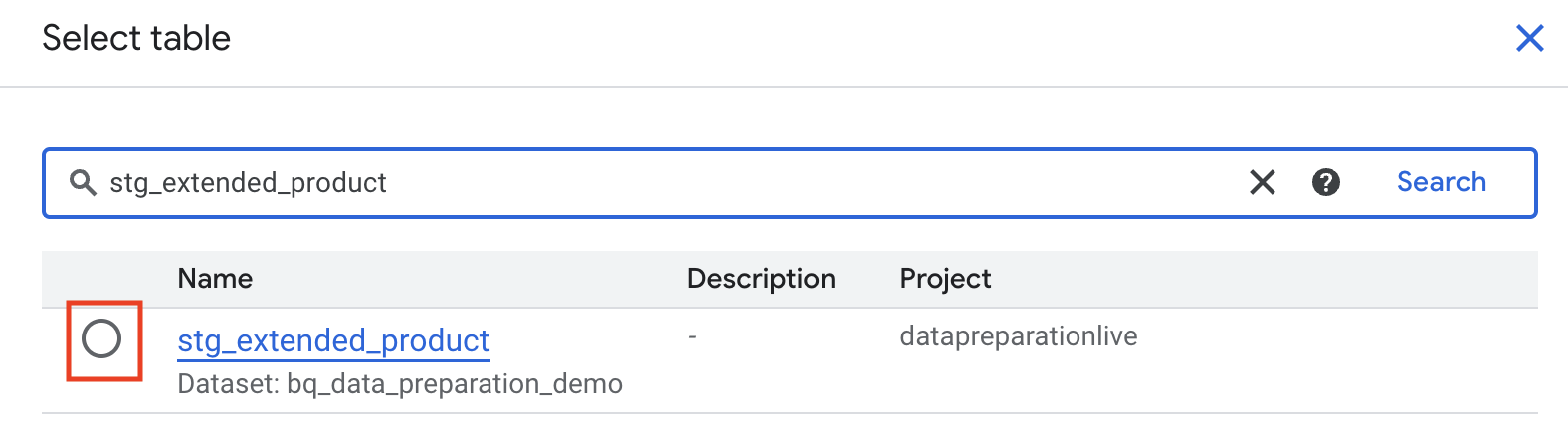Screen dimensions: 1568x446
Task: Click the Select table dialog title
Action: (x=136, y=39)
